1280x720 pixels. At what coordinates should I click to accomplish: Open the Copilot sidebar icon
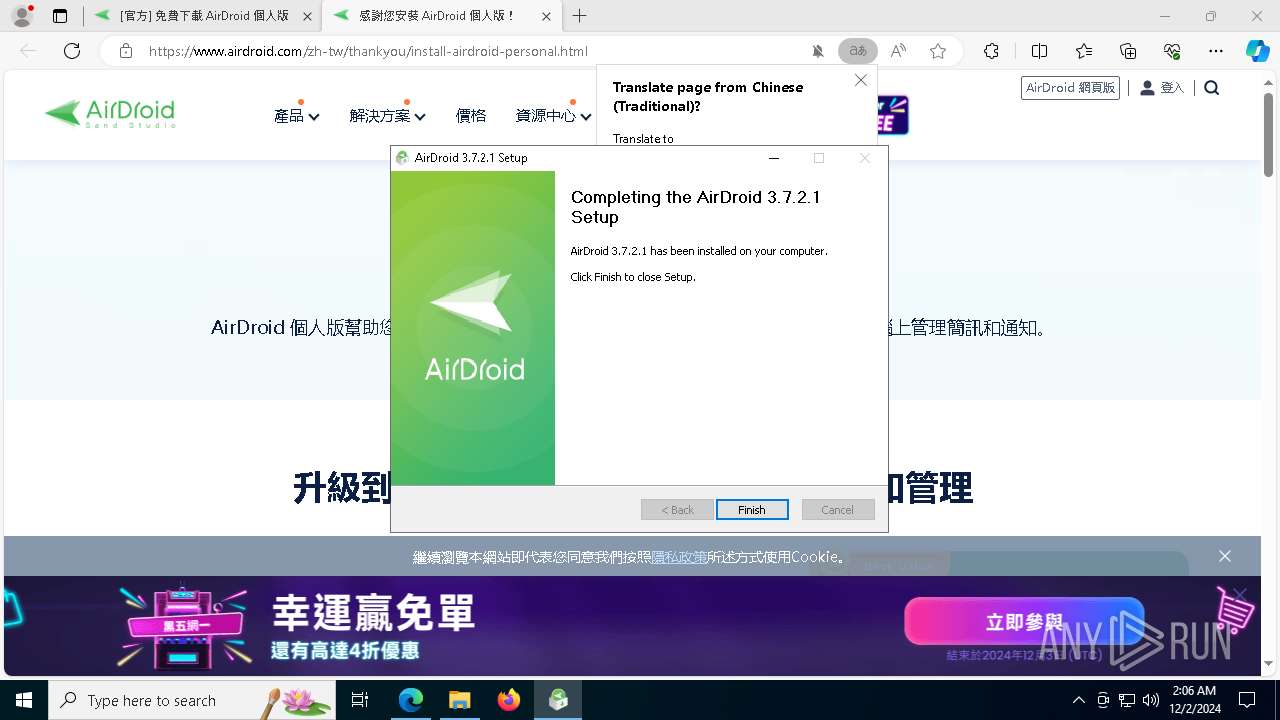coord(1257,51)
